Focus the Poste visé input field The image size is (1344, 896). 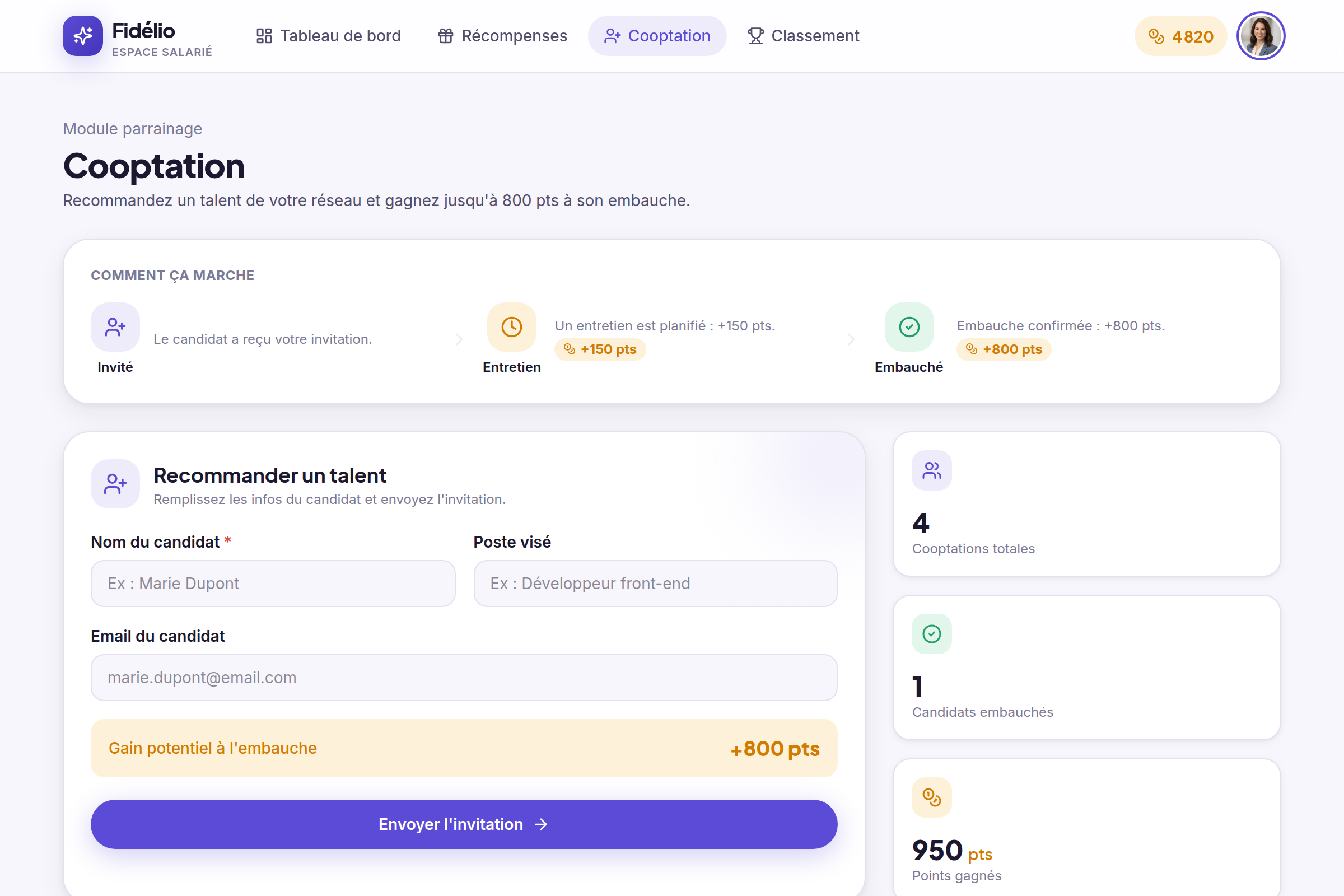pyautogui.click(x=655, y=584)
